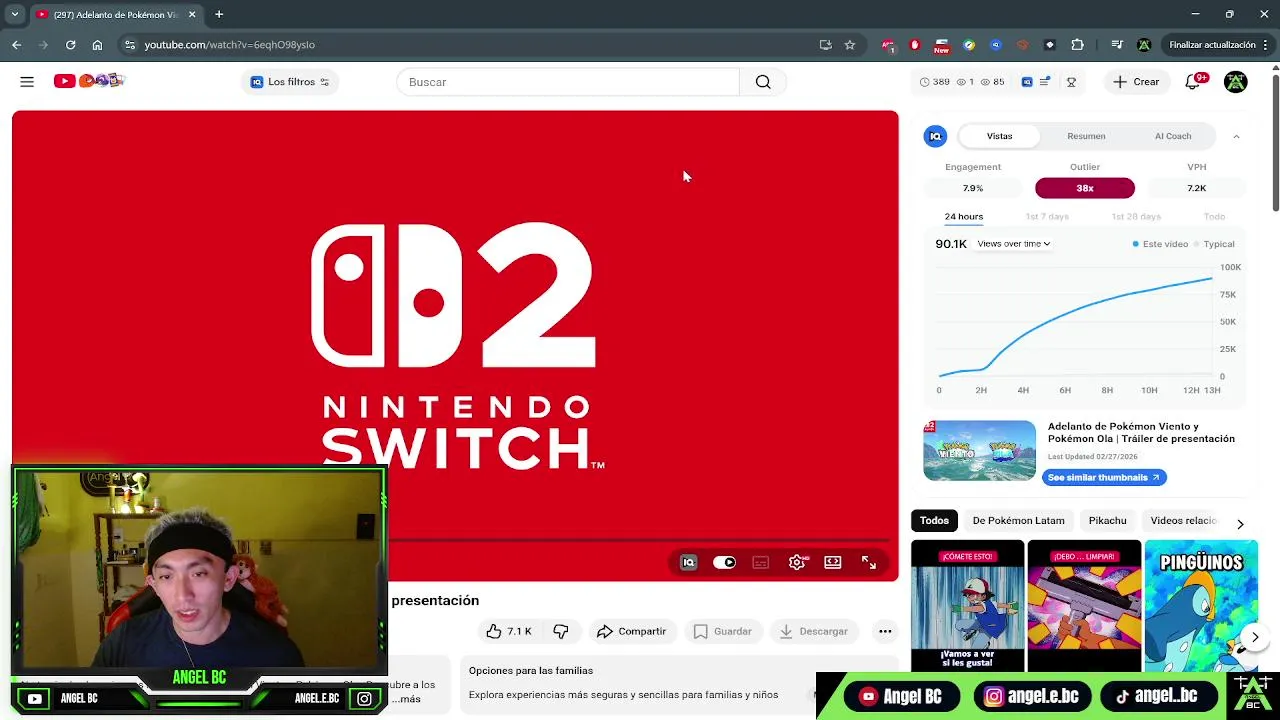Click the browser home button
The height and width of the screenshot is (720, 1280).
click(x=97, y=45)
